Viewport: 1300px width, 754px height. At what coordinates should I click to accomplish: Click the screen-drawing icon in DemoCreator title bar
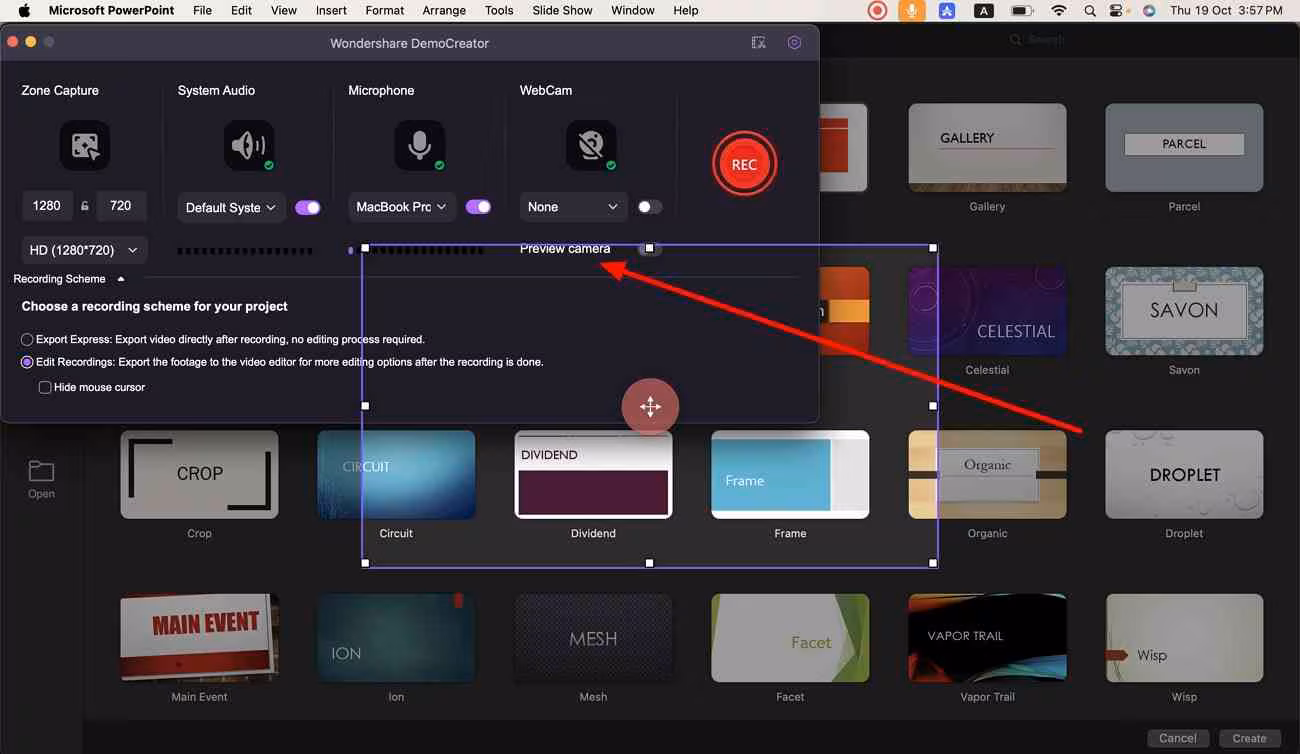coord(759,43)
